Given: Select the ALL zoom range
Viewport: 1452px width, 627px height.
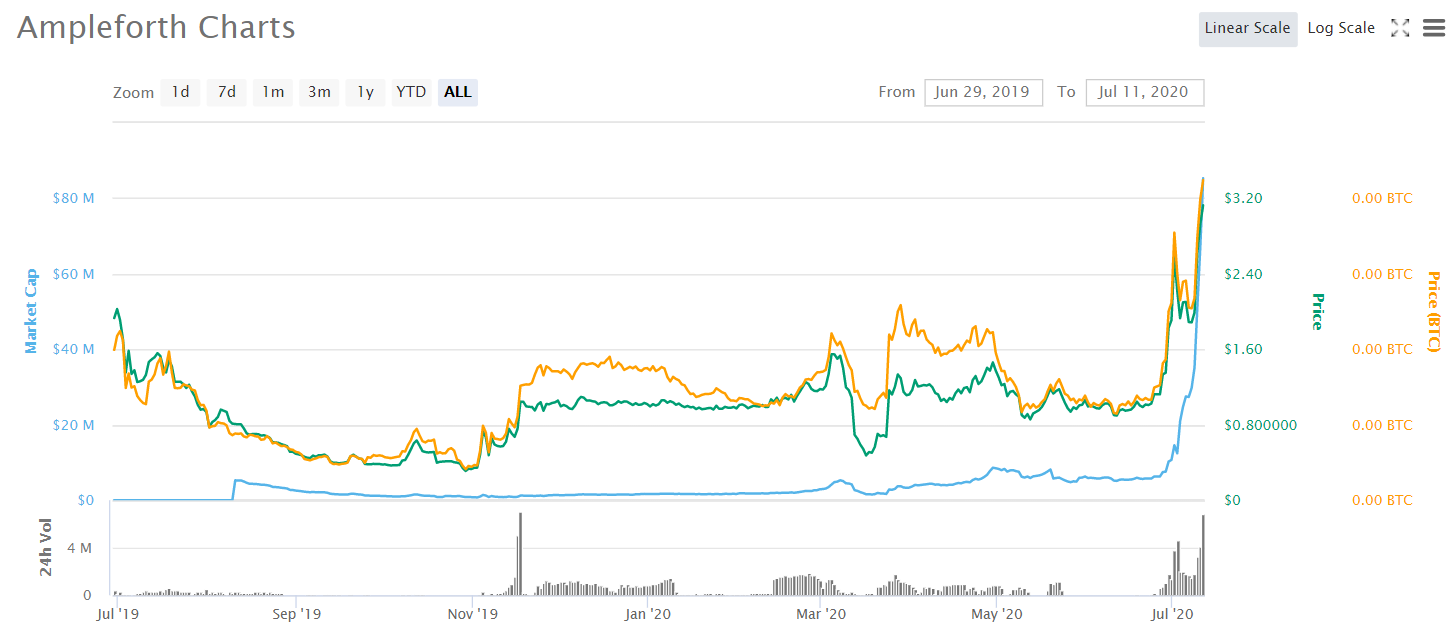Looking at the screenshot, I should [x=458, y=92].
